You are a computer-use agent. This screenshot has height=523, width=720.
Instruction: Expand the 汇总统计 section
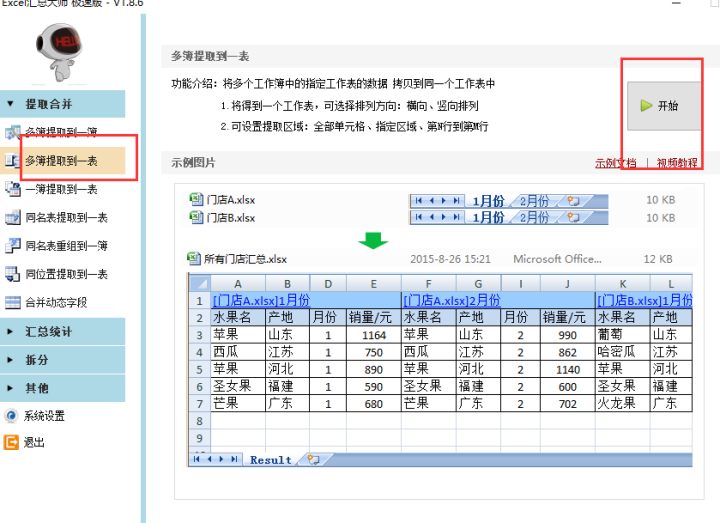coord(62,332)
